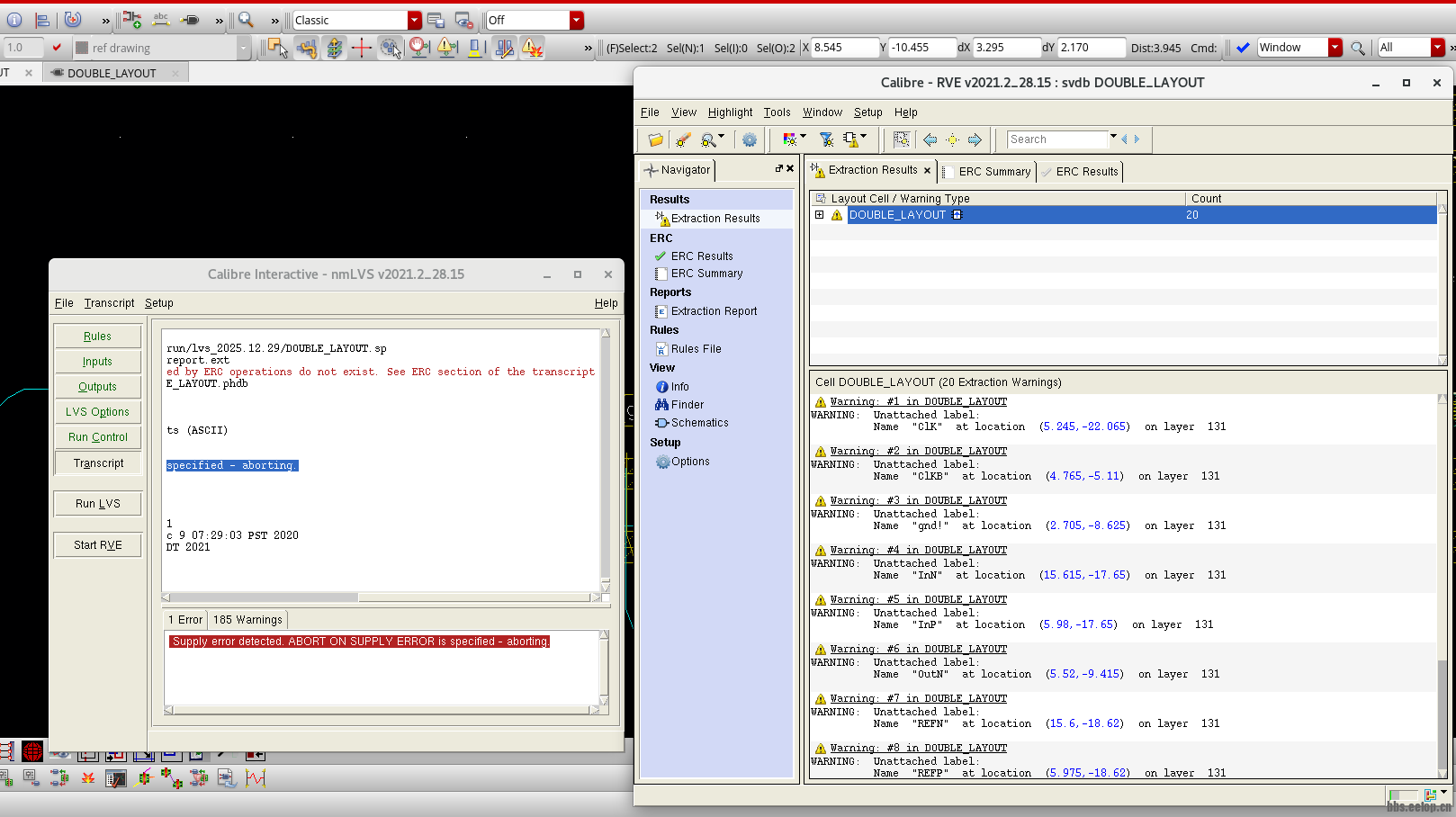Open the Classic workspace dropdown

414,20
